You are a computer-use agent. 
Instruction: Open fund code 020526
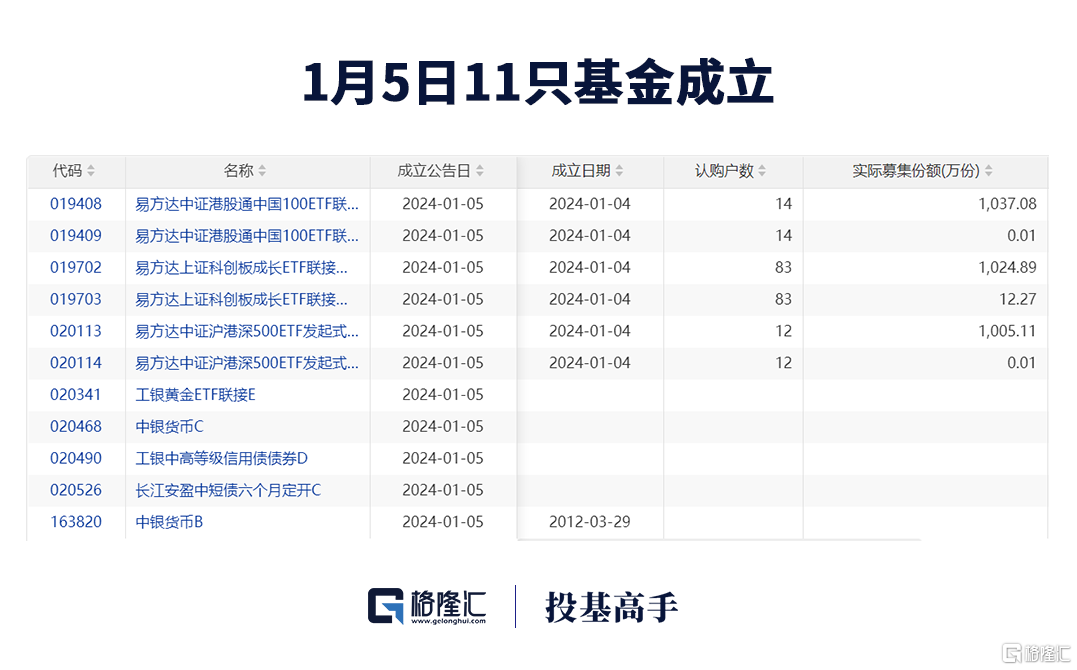[76, 490]
